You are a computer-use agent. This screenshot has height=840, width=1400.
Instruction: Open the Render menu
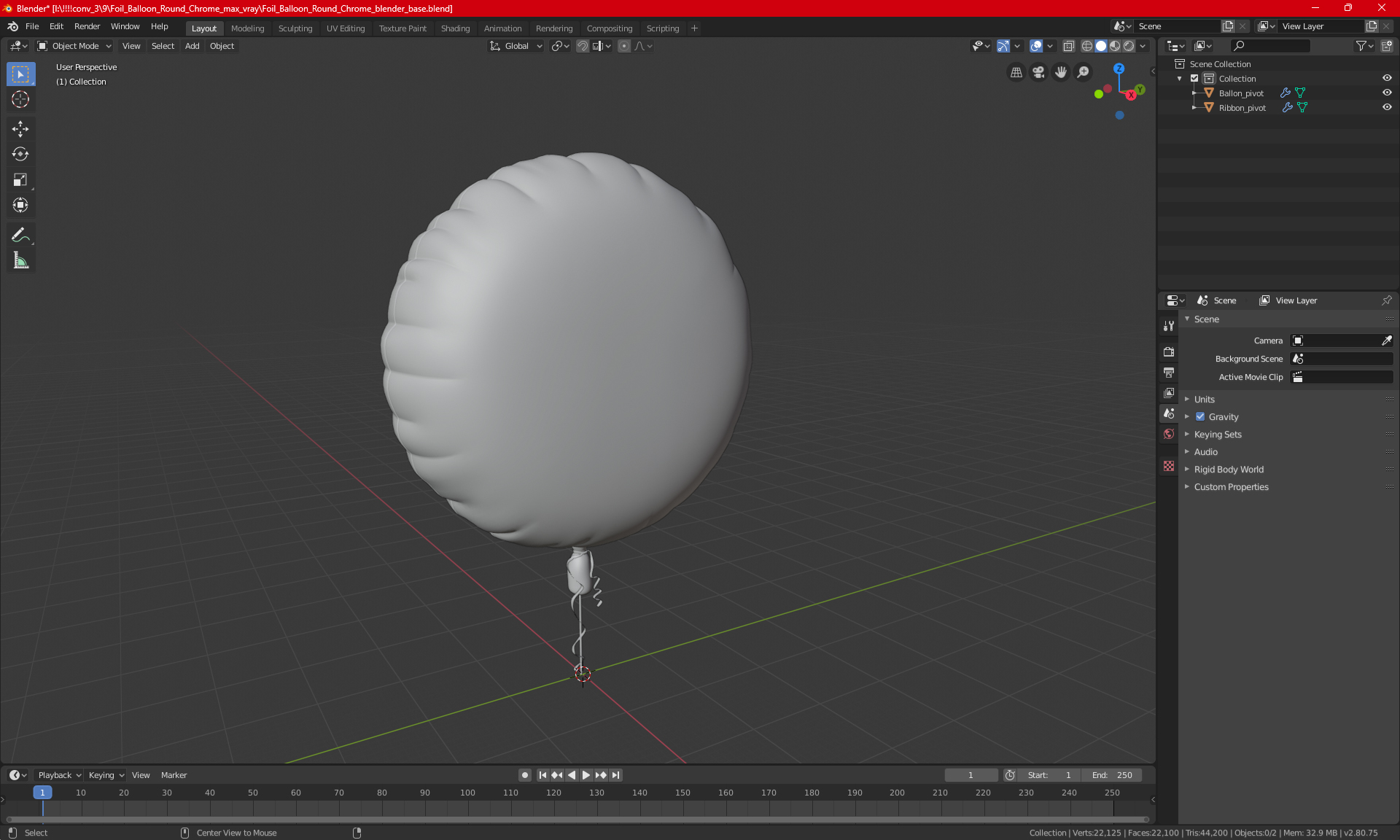point(87,26)
